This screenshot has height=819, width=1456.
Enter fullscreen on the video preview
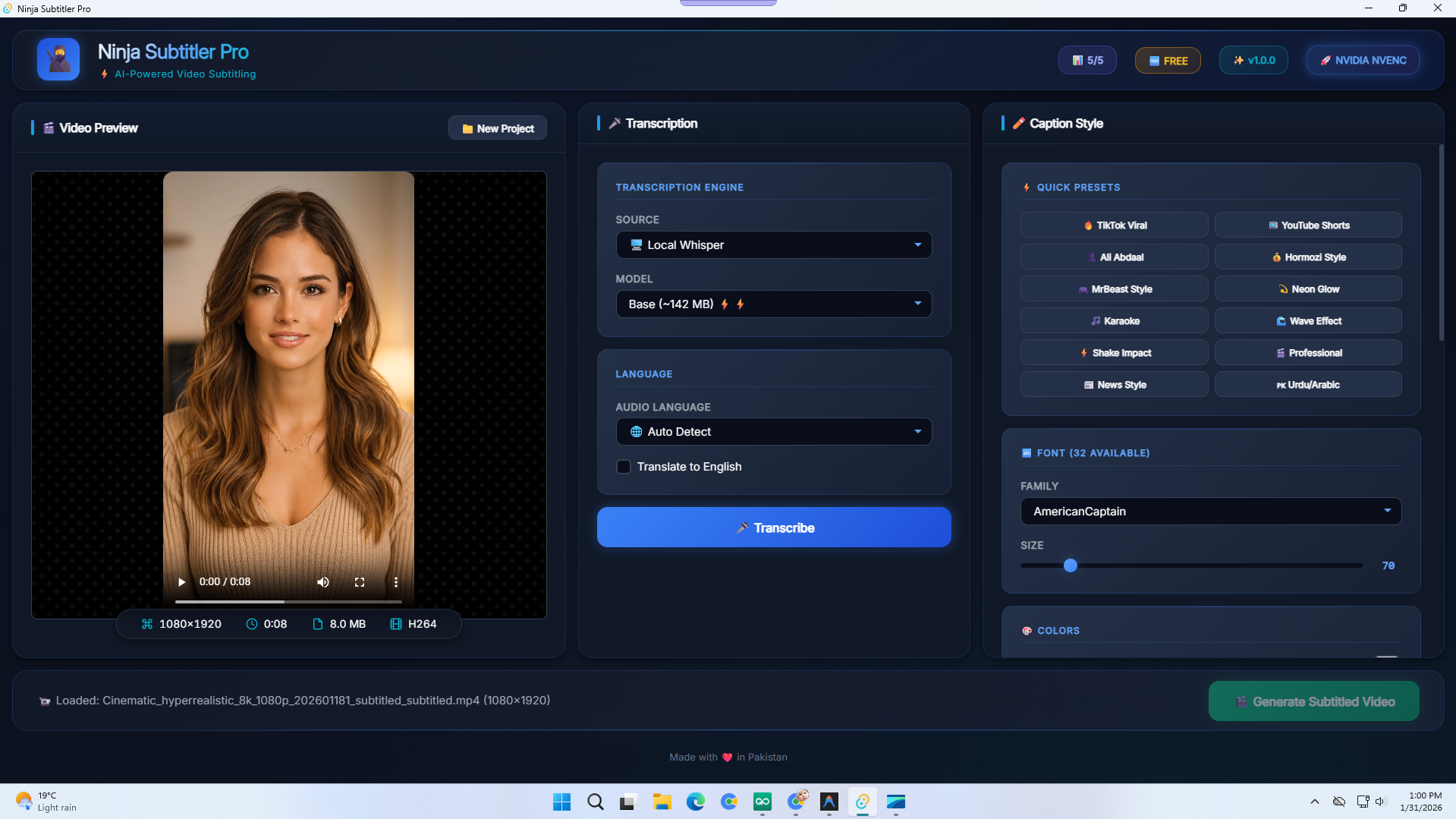coord(360,581)
